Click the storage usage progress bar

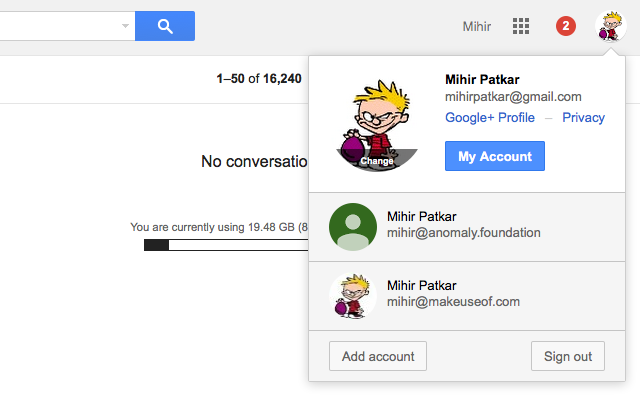(x=226, y=245)
